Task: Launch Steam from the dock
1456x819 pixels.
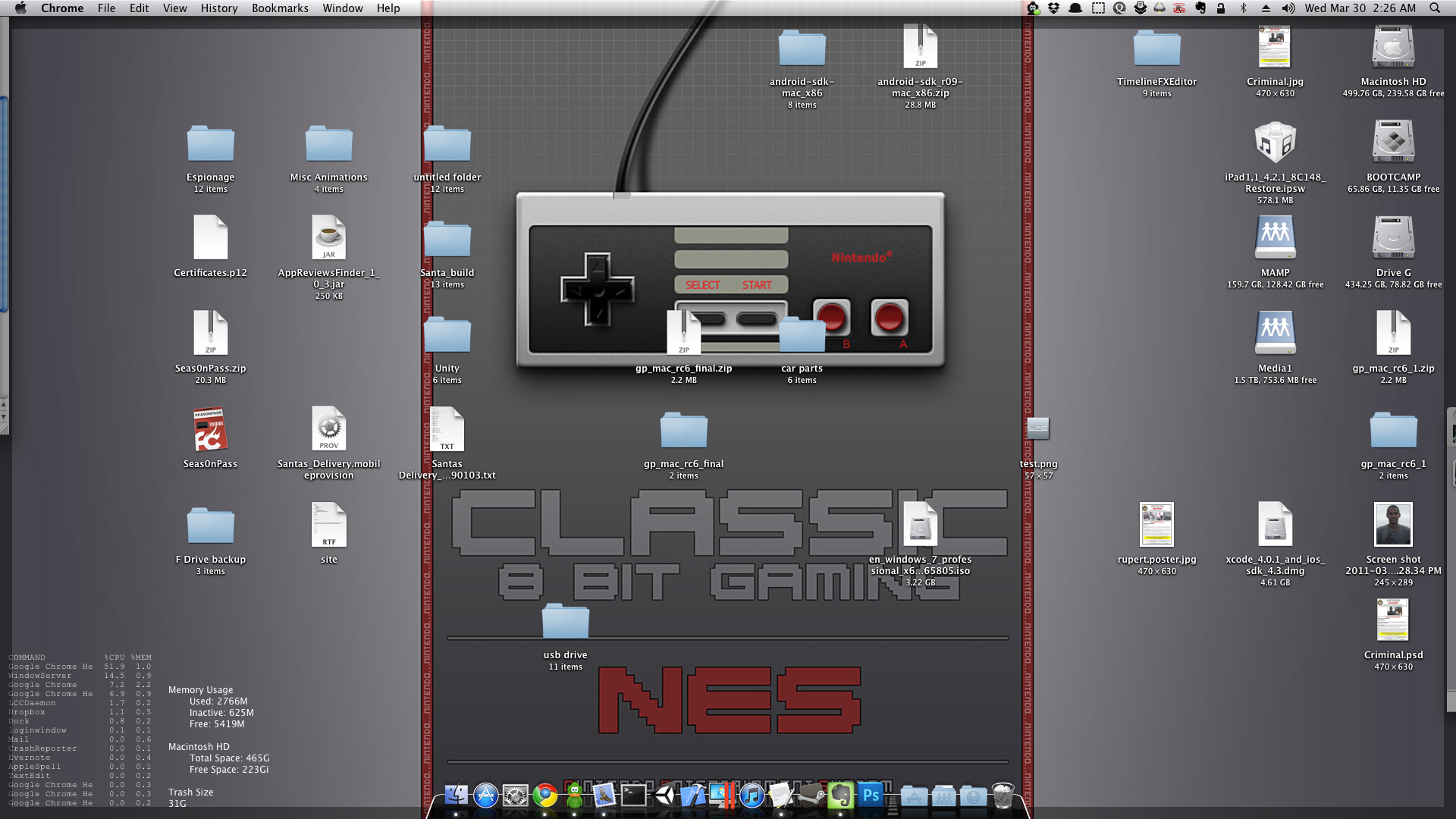Action: coord(811,795)
